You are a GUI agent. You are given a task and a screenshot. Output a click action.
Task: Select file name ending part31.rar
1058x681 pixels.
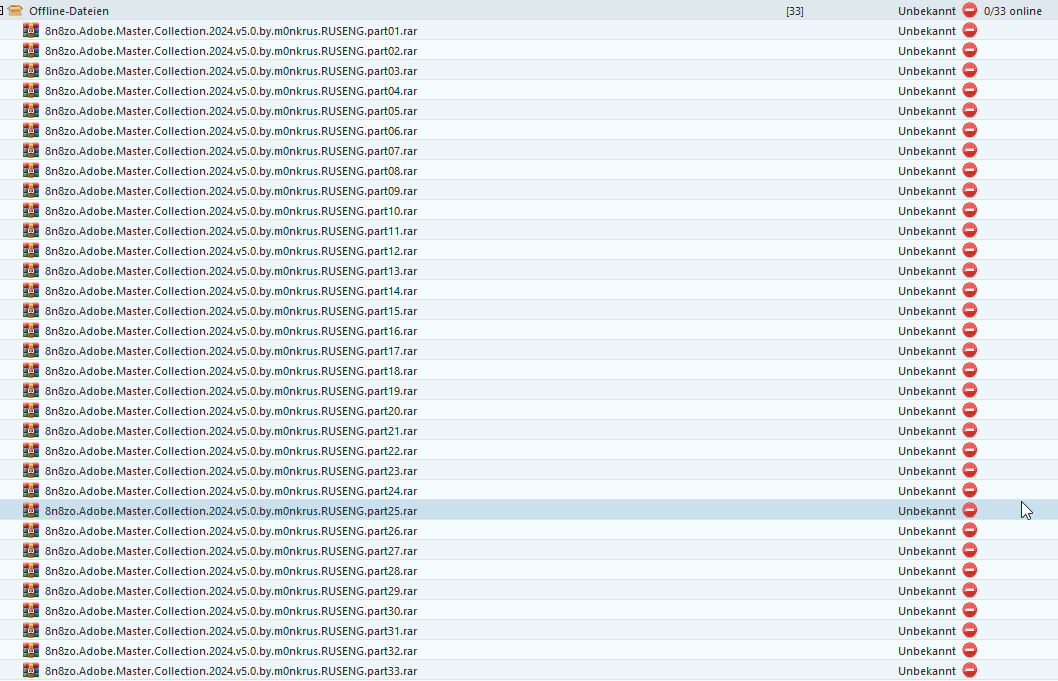[x=231, y=631]
